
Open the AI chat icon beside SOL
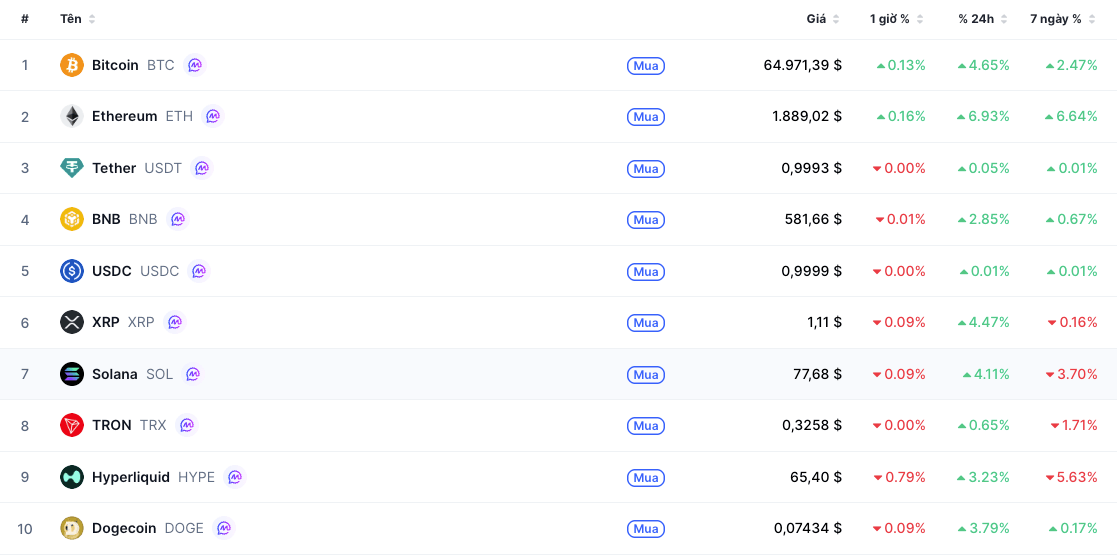click(193, 374)
